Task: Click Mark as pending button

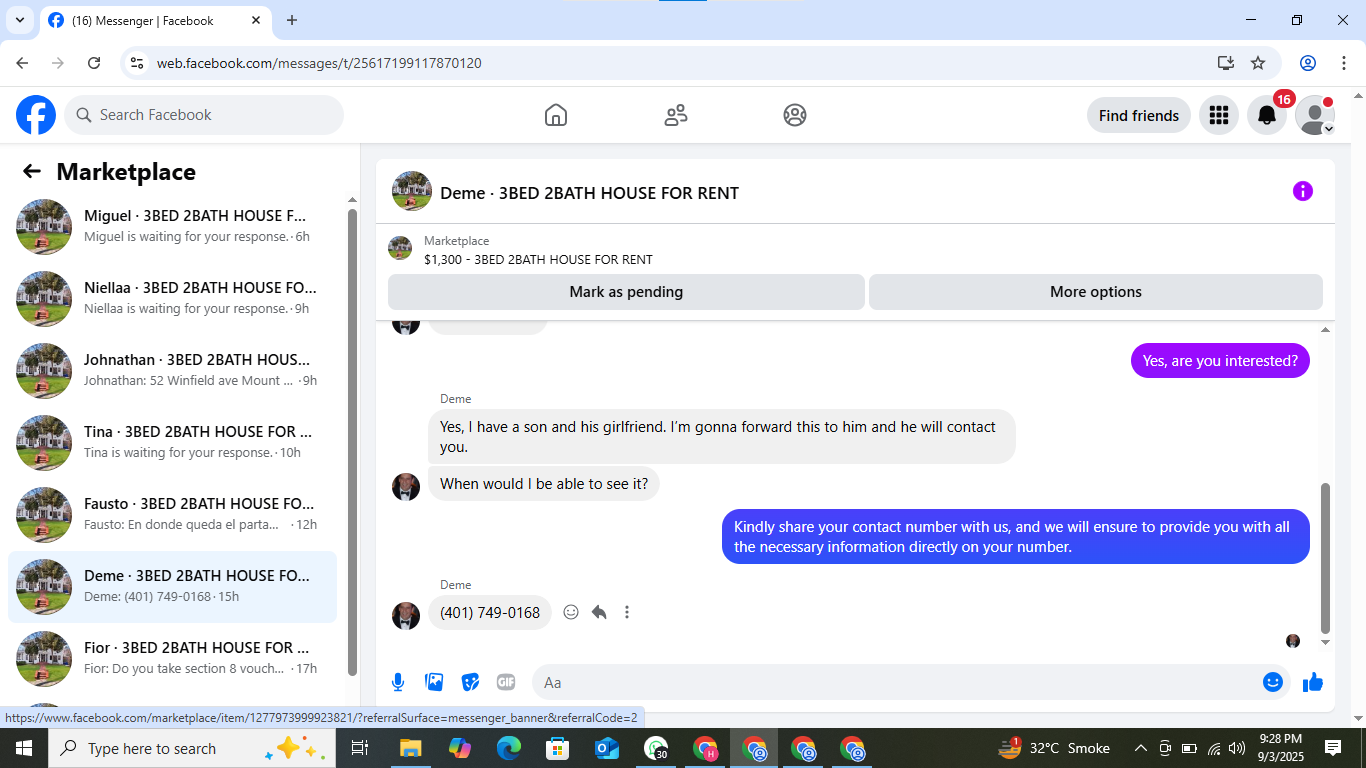Action: tap(626, 292)
